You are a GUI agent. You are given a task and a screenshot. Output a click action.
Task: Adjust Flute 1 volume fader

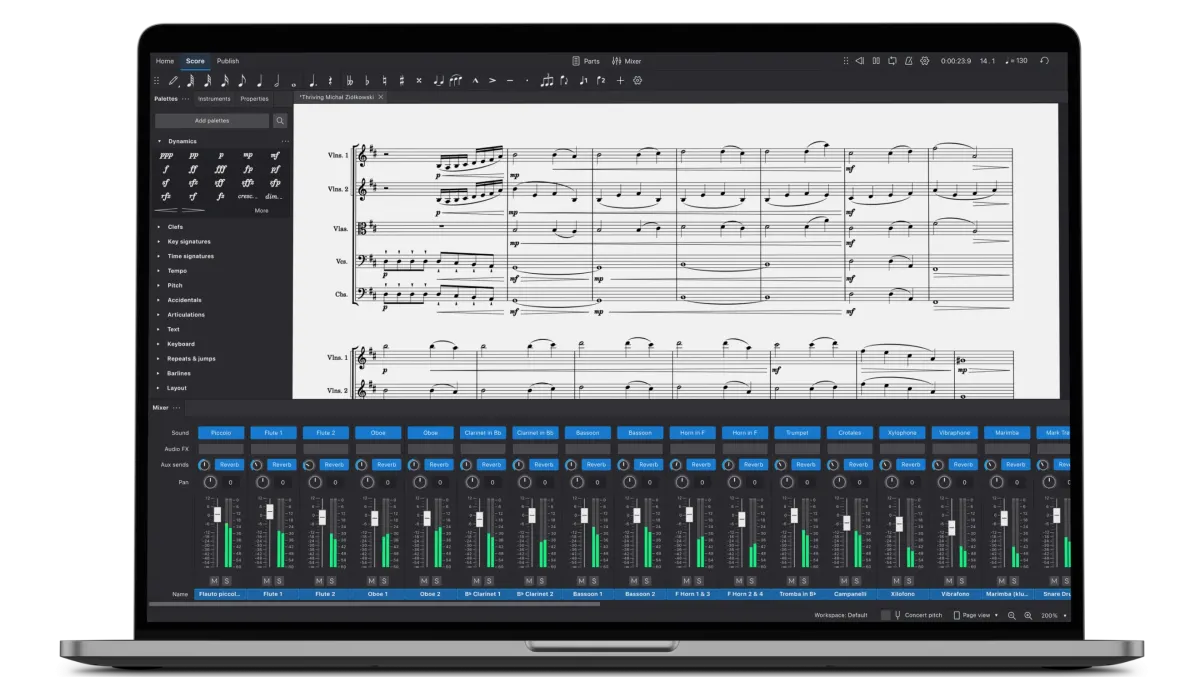[269, 512]
